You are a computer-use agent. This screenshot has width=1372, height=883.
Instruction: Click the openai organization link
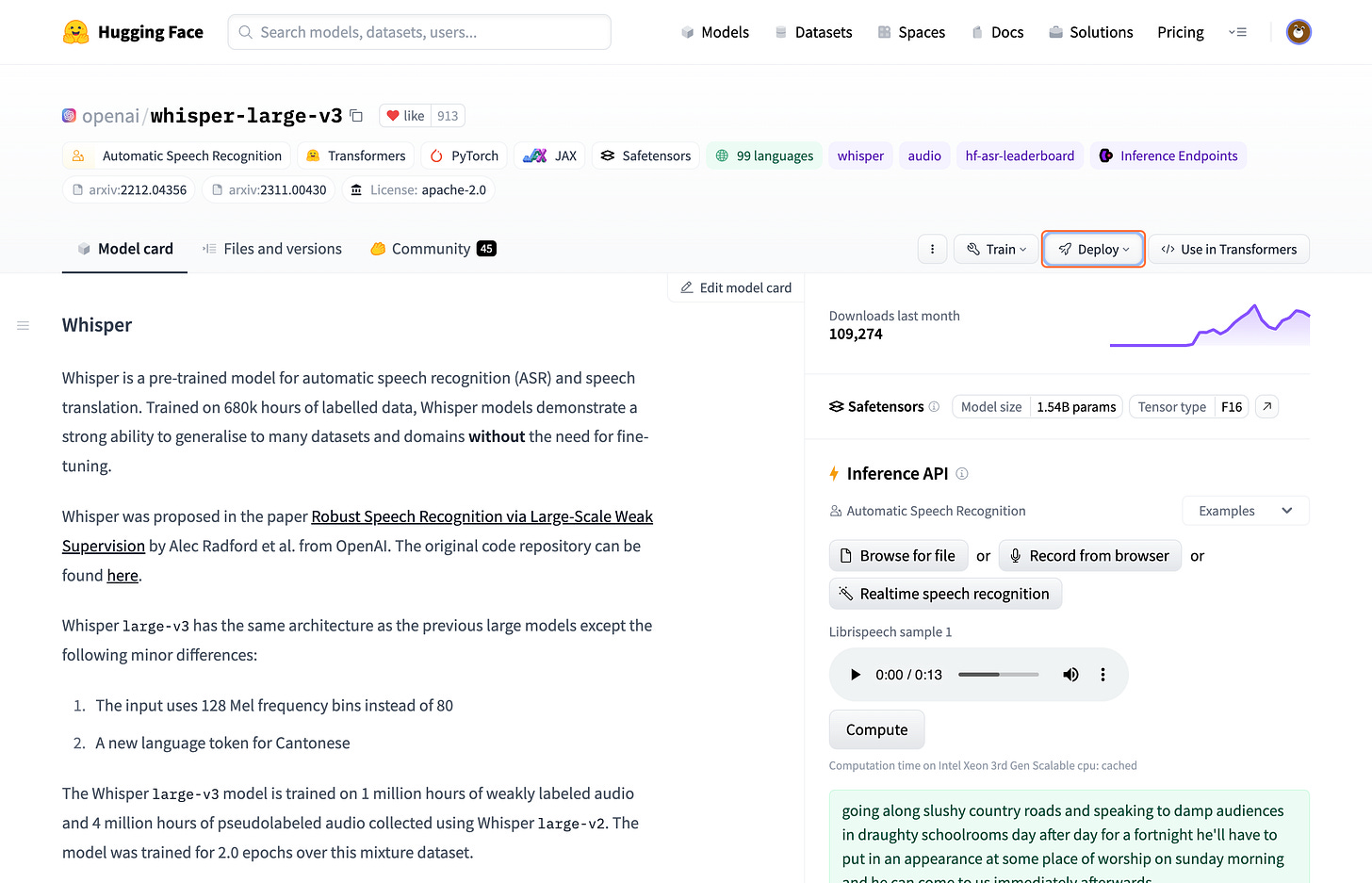110,116
